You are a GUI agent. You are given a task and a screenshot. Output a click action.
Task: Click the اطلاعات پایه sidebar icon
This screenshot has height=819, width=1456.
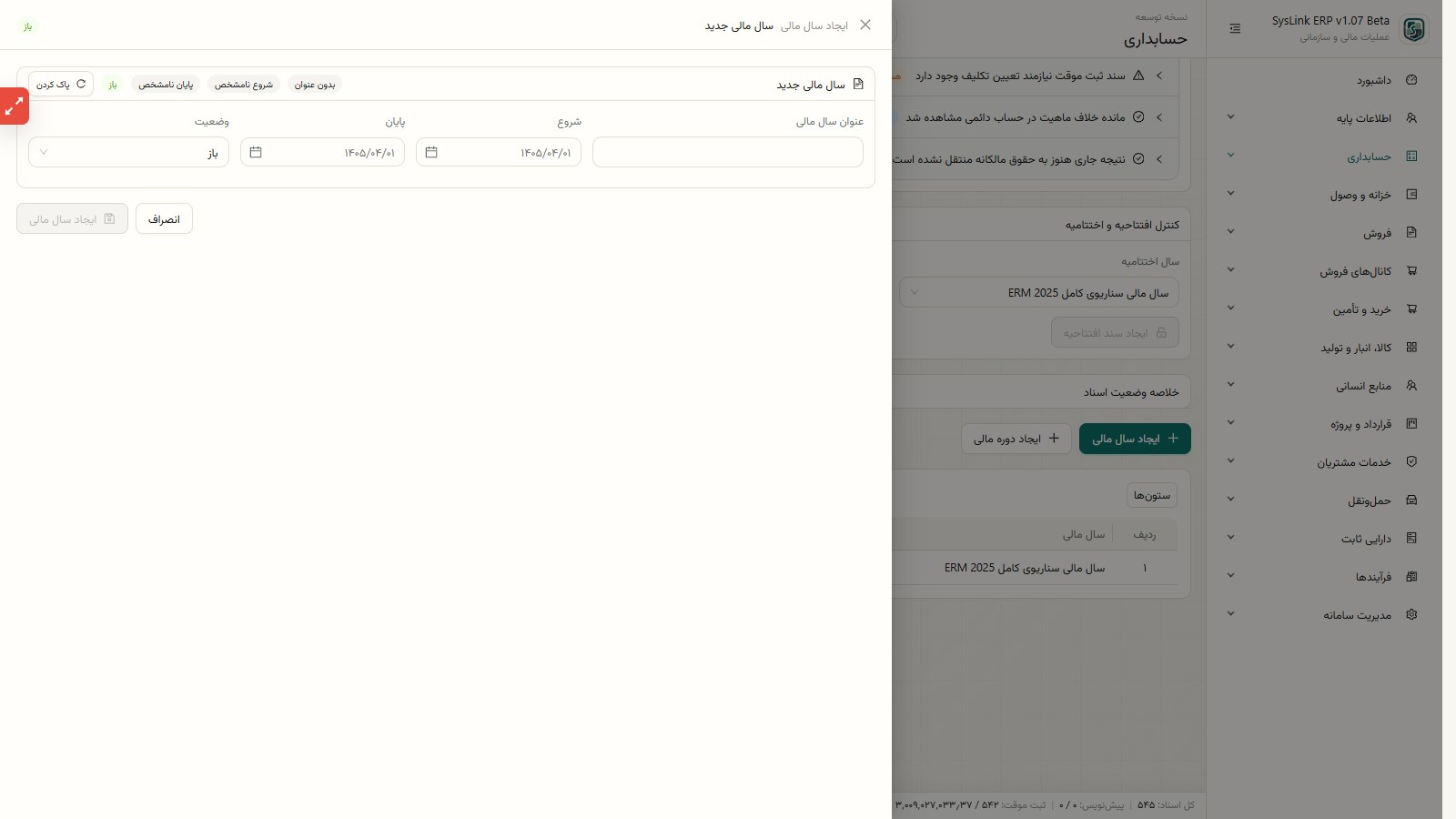1411,118
